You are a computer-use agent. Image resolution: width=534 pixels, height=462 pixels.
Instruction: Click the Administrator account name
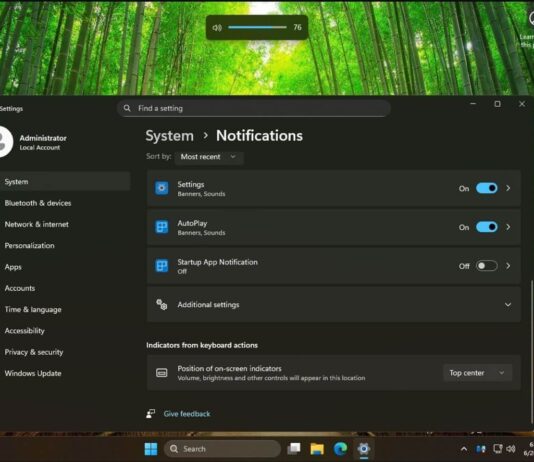43,138
